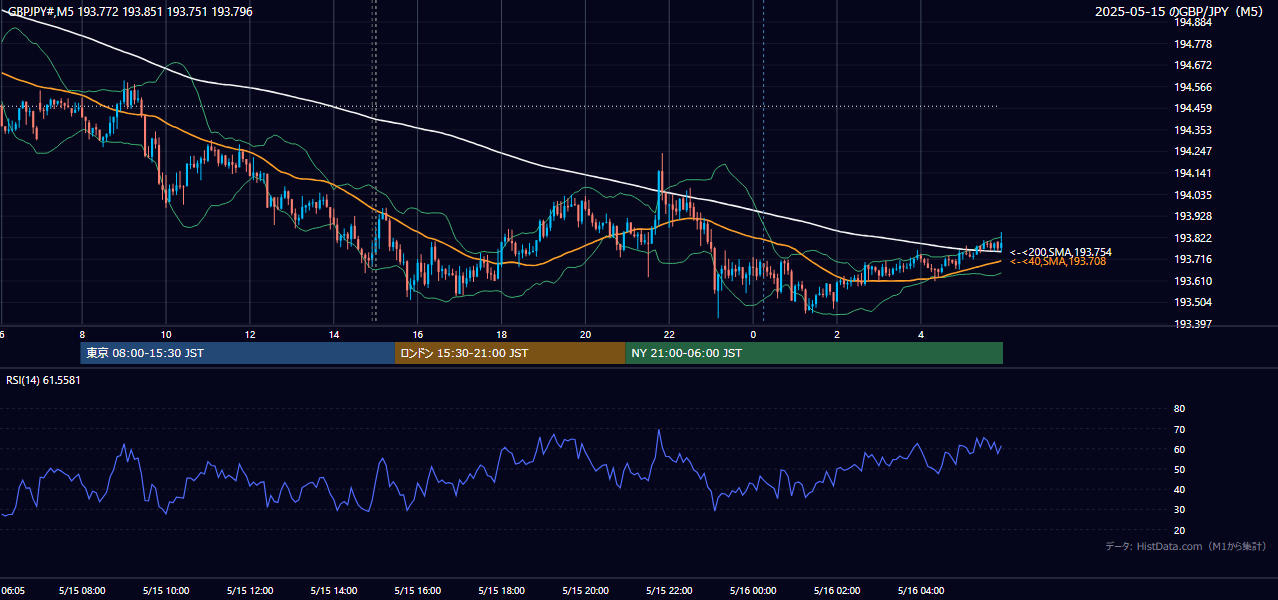
Task: Select the NY 21:00-06:00 JST session bar
Action: coord(814,353)
